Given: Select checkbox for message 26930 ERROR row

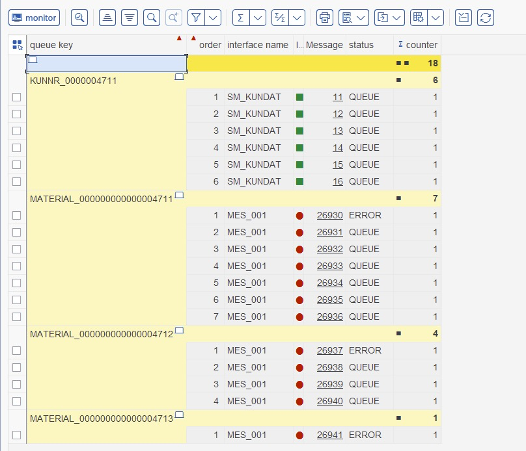Looking at the screenshot, I should [x=16, y=215].
